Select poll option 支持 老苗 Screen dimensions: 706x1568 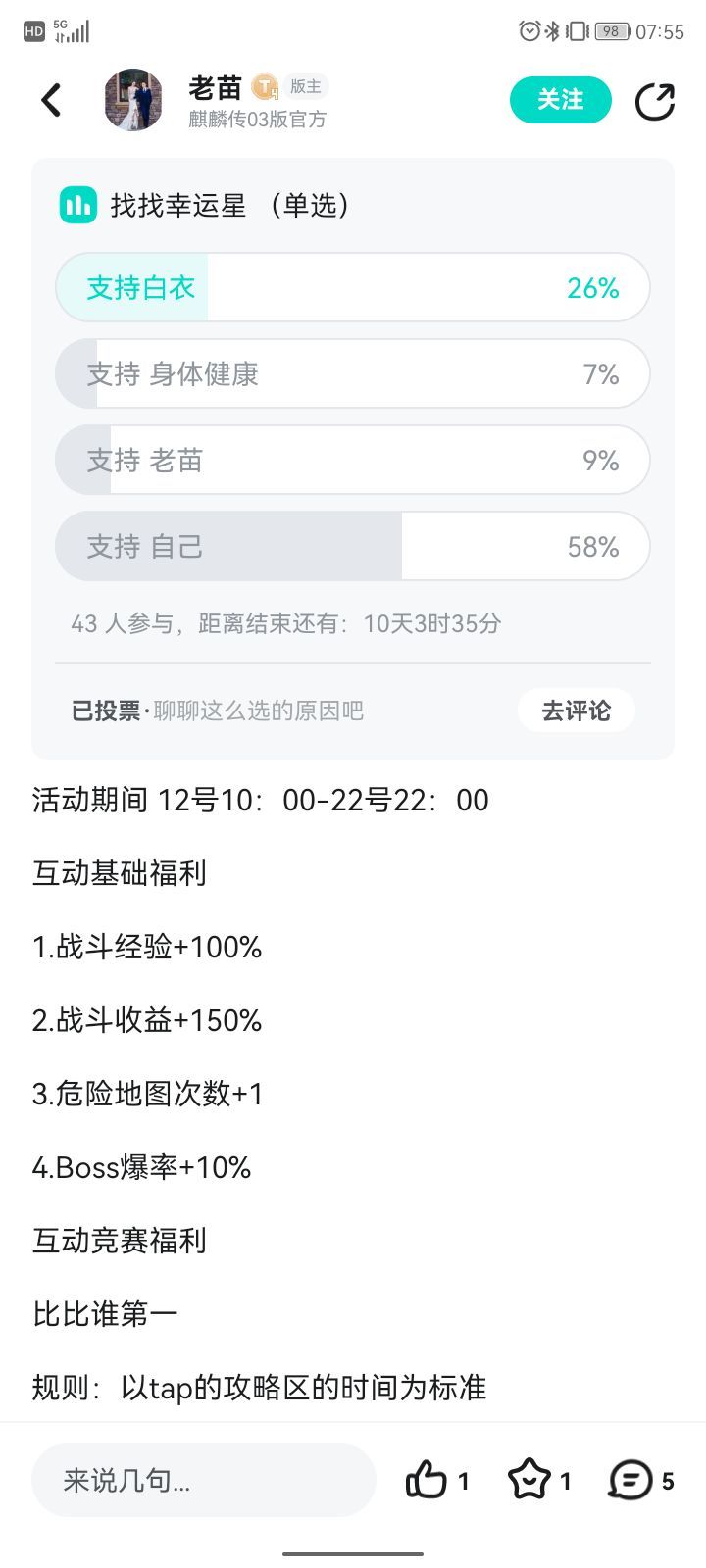click(353, 460)
